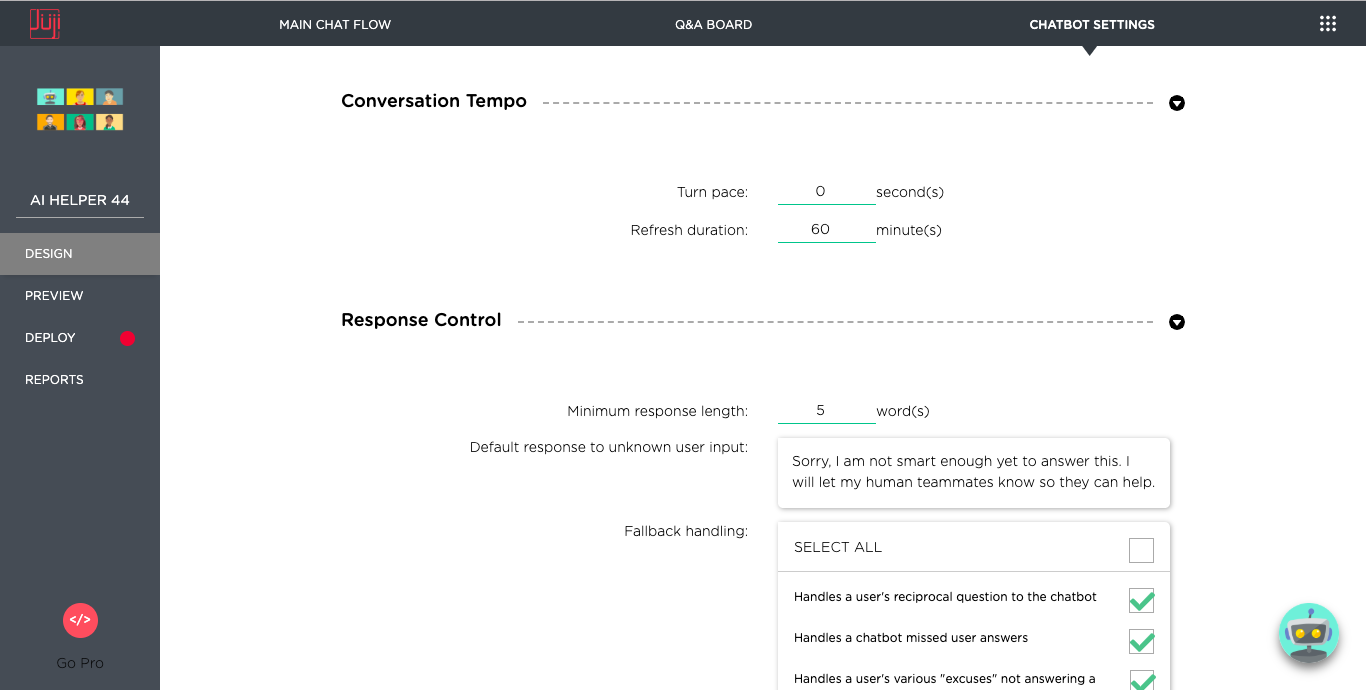Open Preview in the sidebar
This screenshot has height=690, width=1366.
[x=80, y=296]
